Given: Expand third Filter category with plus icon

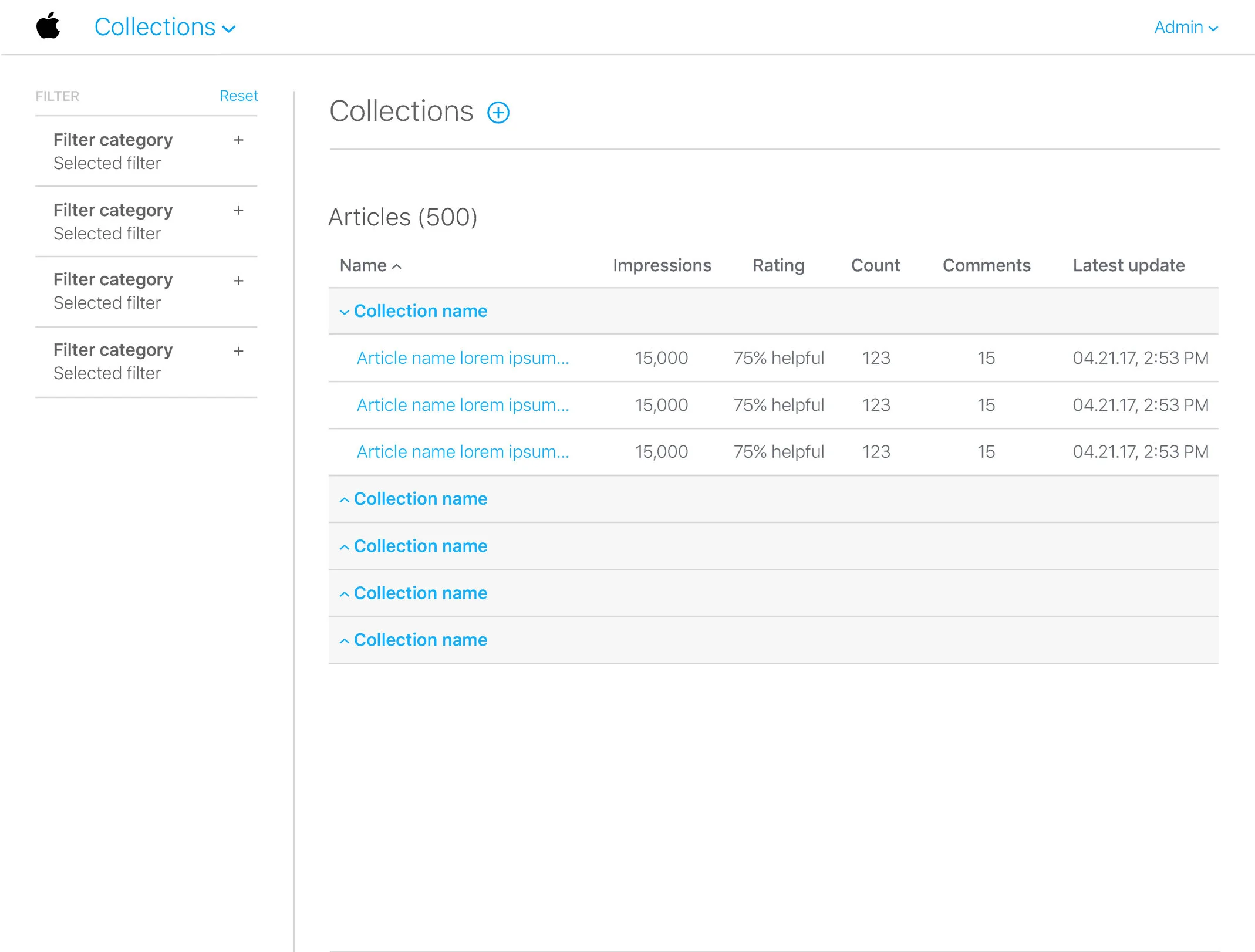Looking at the screenshot, I should point(238,281).
